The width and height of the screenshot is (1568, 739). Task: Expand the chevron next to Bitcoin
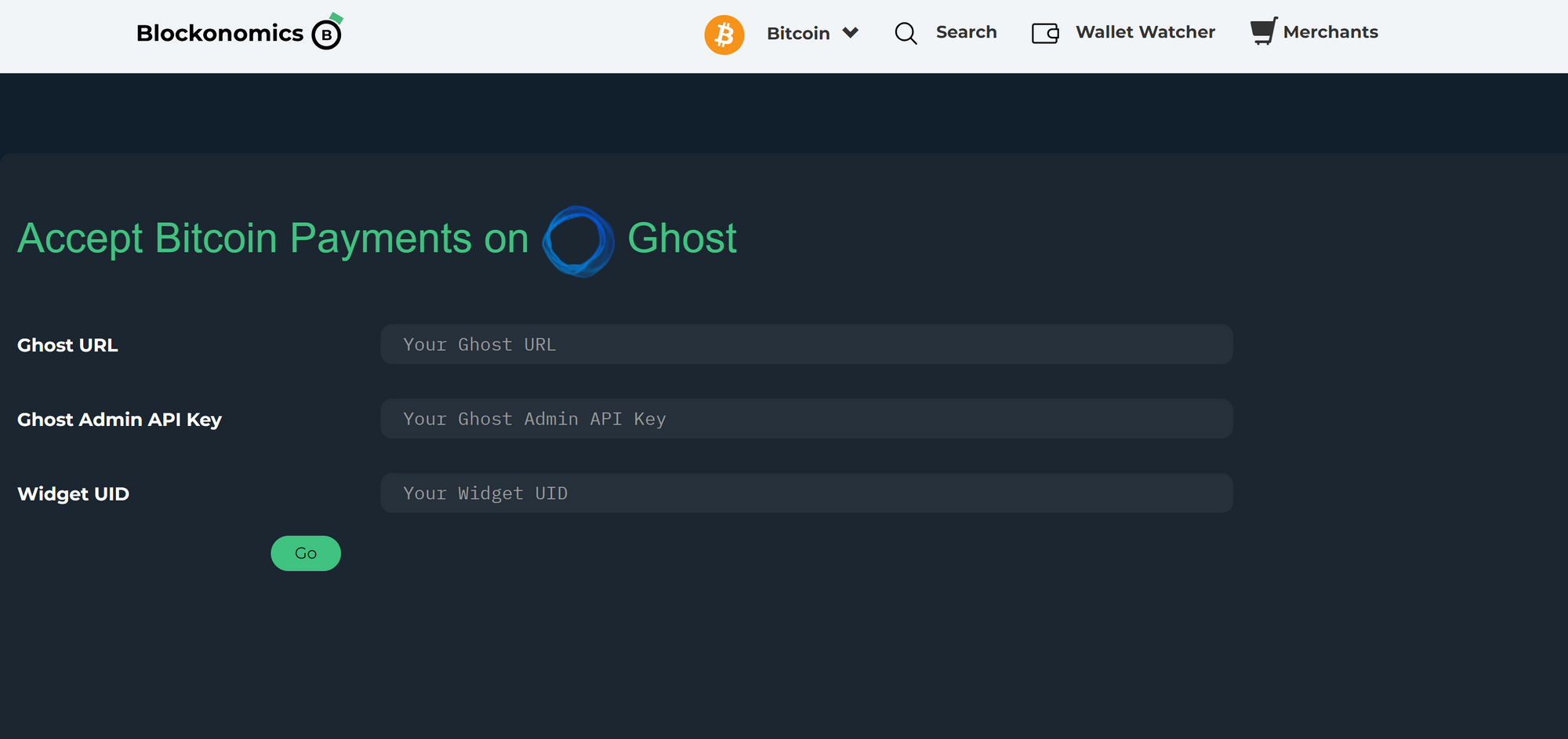pyautogui.click(x=851, y=33)
